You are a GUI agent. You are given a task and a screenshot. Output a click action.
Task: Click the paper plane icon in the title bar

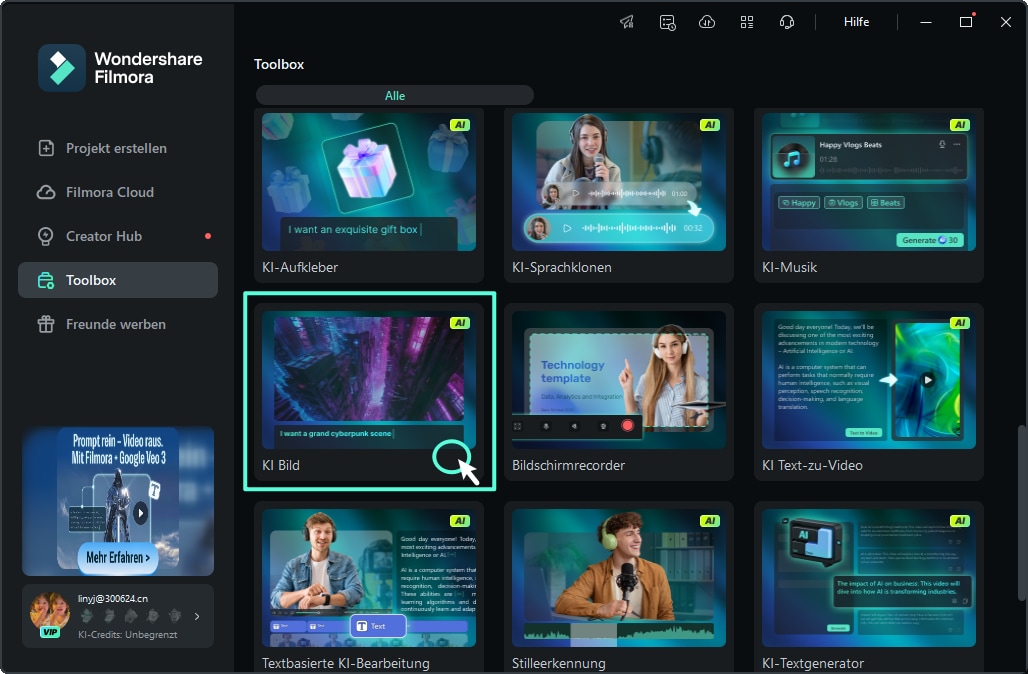[x=627, y=22]
